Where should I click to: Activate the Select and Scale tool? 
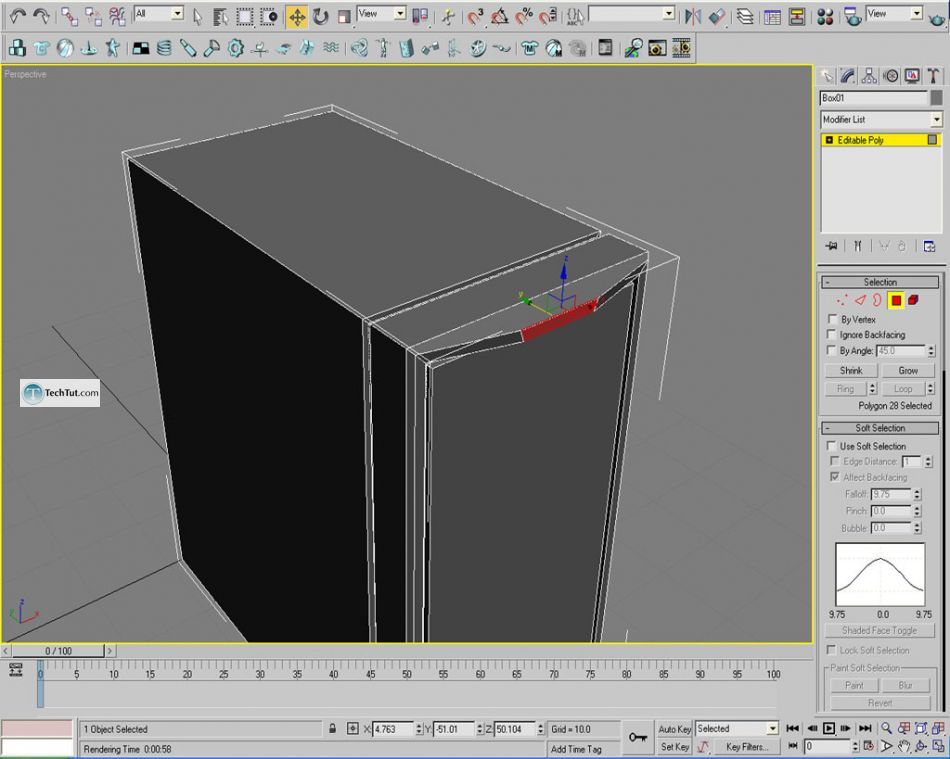pos(344,17)
